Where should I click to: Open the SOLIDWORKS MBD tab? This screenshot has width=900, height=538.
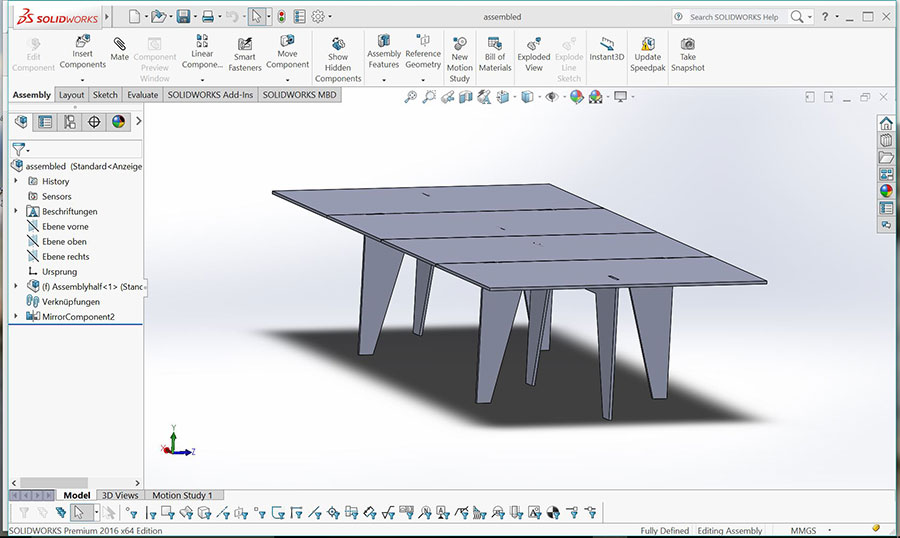(x=300, y=95)
